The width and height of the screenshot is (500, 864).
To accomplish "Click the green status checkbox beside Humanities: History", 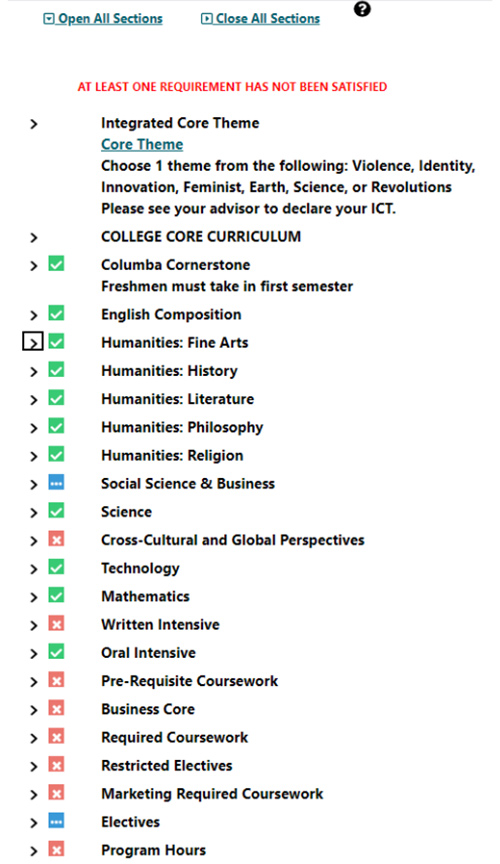I will [56, 369].
